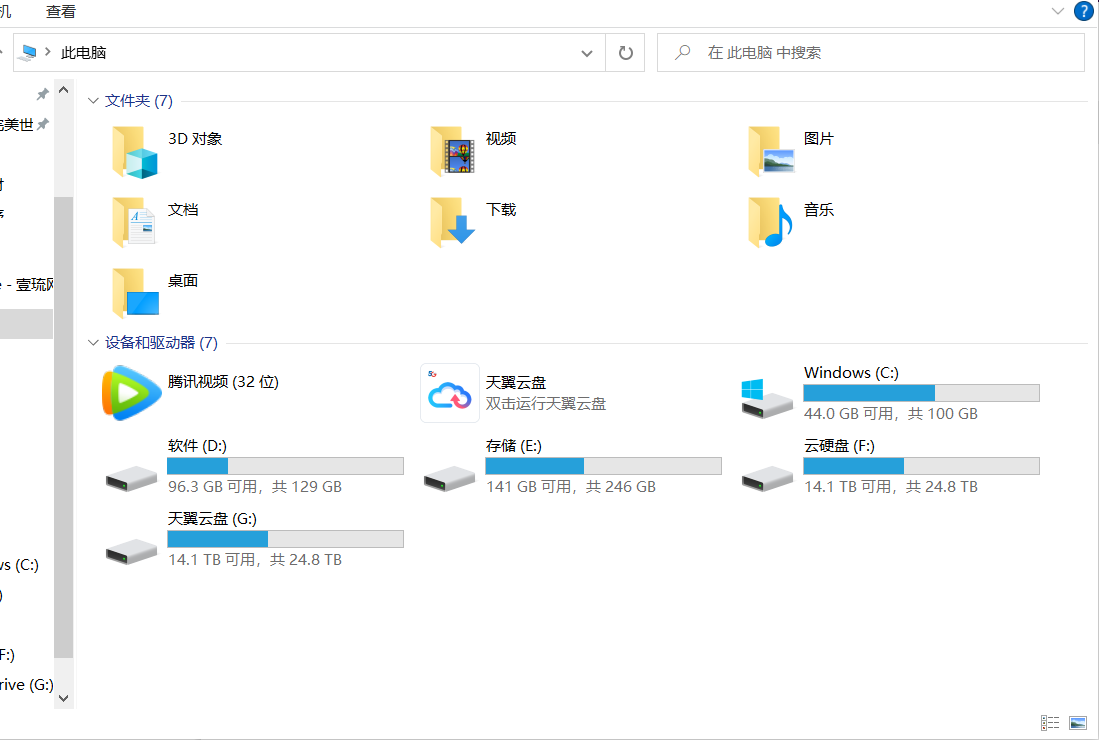Open the 桌面 folder icon

coord(135,293)
